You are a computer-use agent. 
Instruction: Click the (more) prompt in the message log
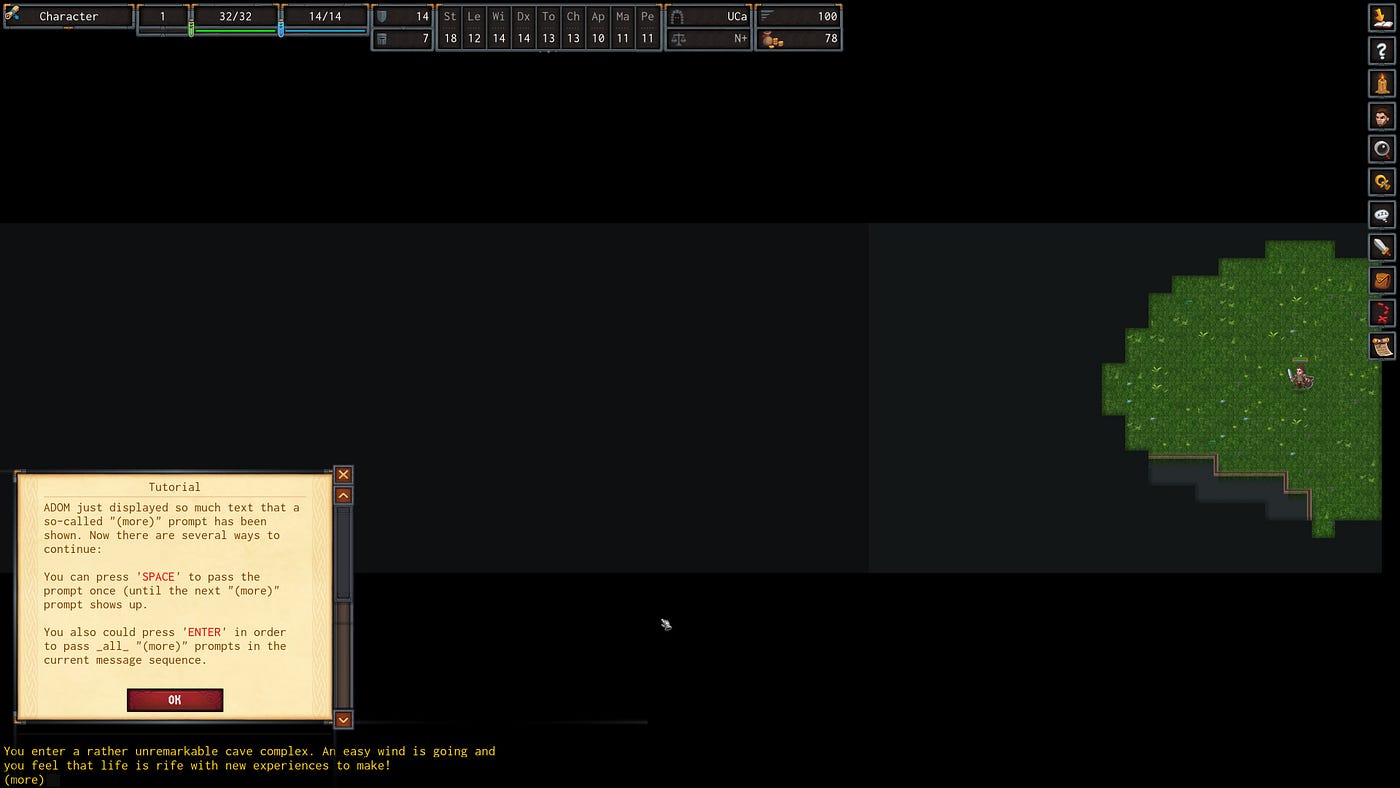[24, 780]
